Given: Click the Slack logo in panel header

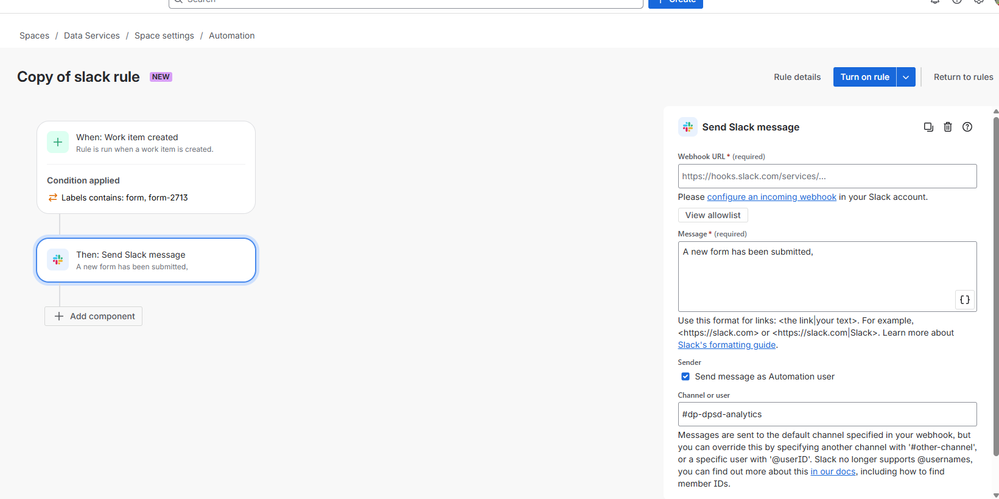Looking at the screenshot, I should [x=687, y=127].
